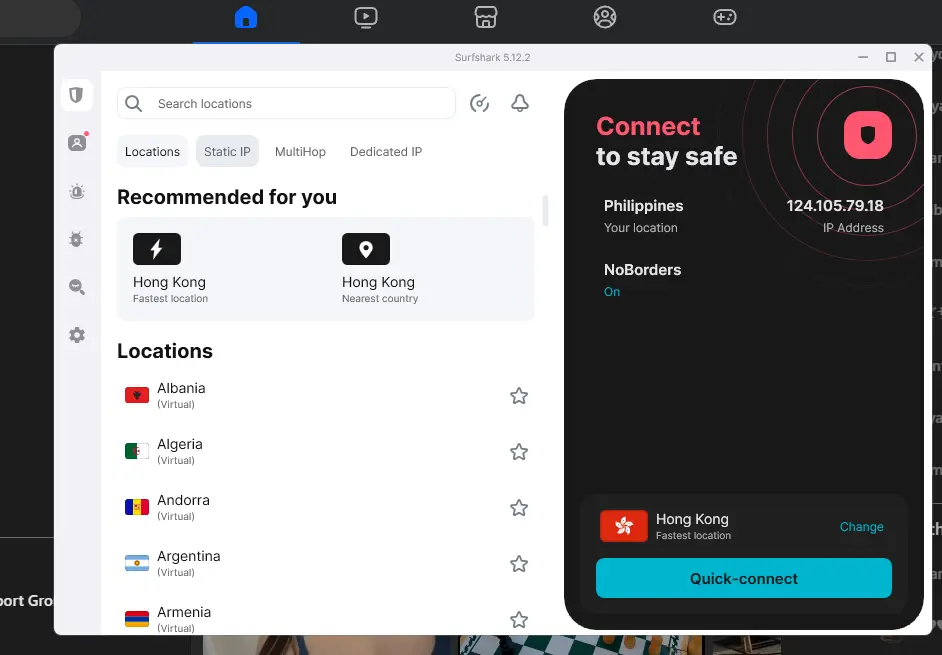Image resolution: width=942 pixels, height=655 pixels.
Task: Favorite Argentina with the star
Action: click(x=519, y=564)
